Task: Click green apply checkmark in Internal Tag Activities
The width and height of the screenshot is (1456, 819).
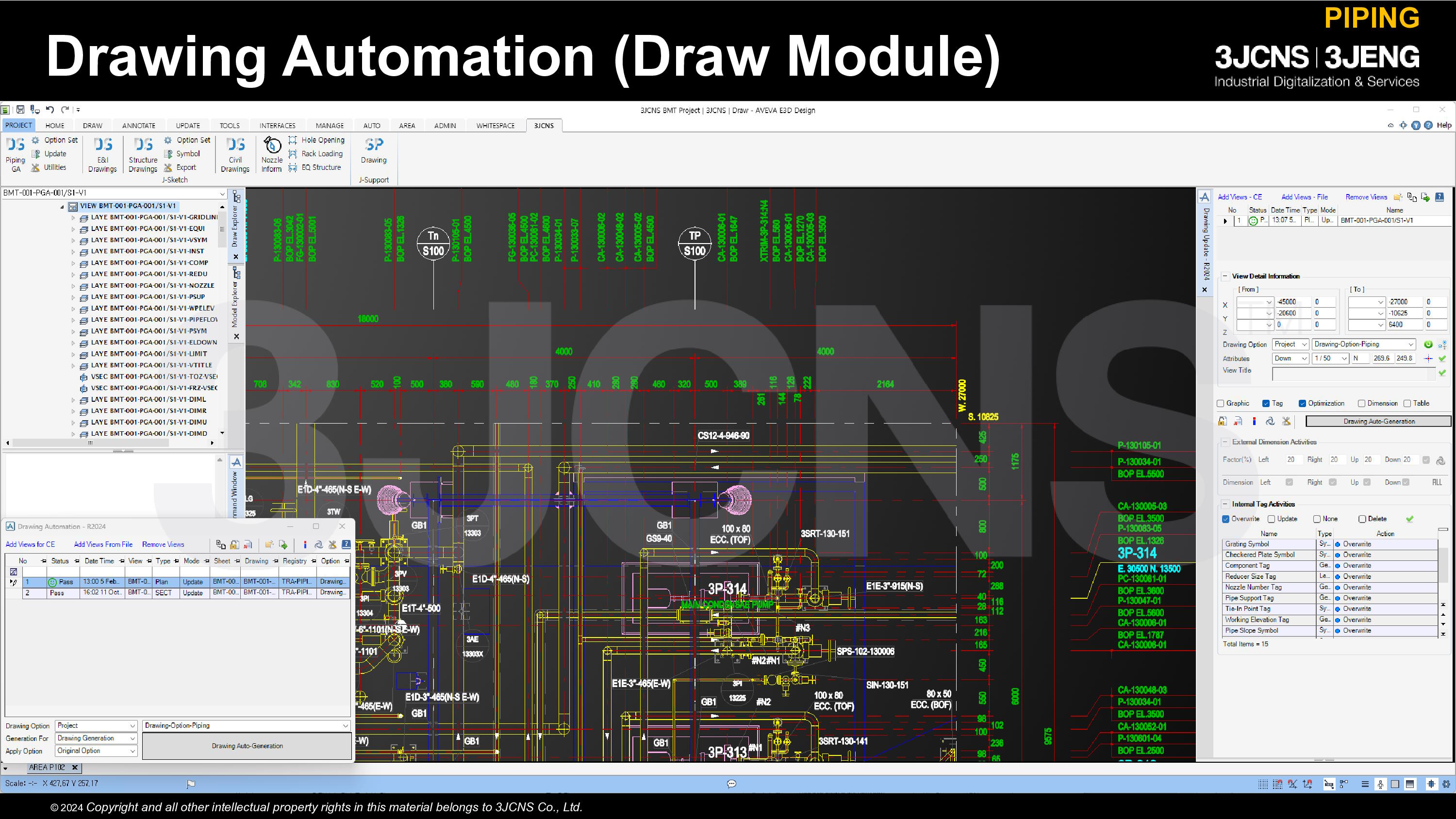Action: pyautogui.click(x=1410, y=519)
